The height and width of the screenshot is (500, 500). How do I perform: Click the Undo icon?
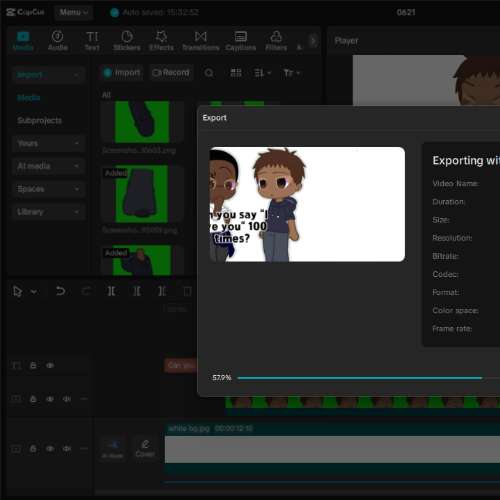[x=61, y=291]
